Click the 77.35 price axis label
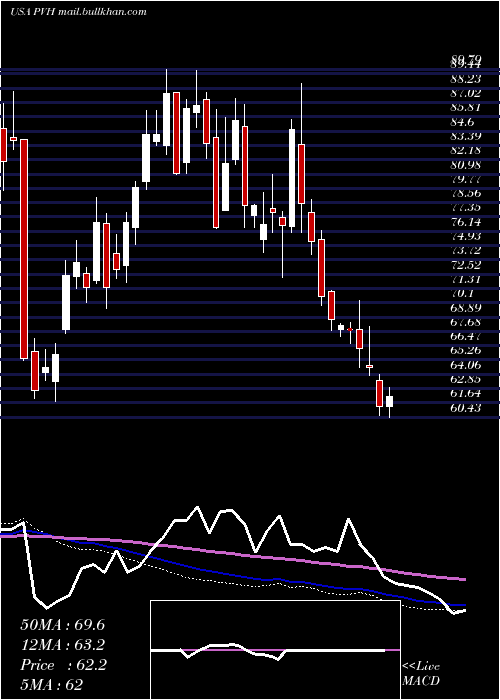 (466, 208)
